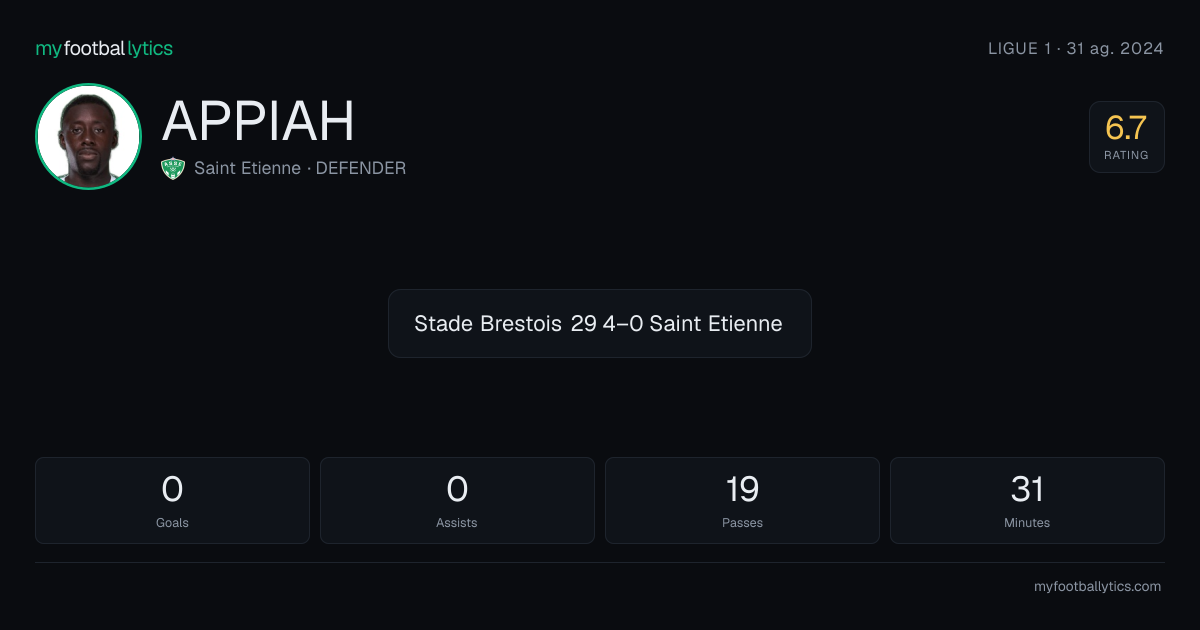Open Appiah's player photo
The width and height of the screenshot is (1200, 630).
(x=88, y=136)
